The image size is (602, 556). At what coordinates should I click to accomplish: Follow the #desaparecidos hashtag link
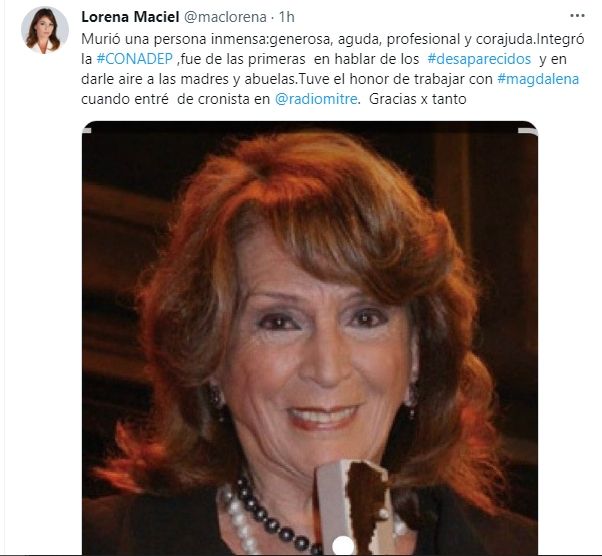click(479, 59)
